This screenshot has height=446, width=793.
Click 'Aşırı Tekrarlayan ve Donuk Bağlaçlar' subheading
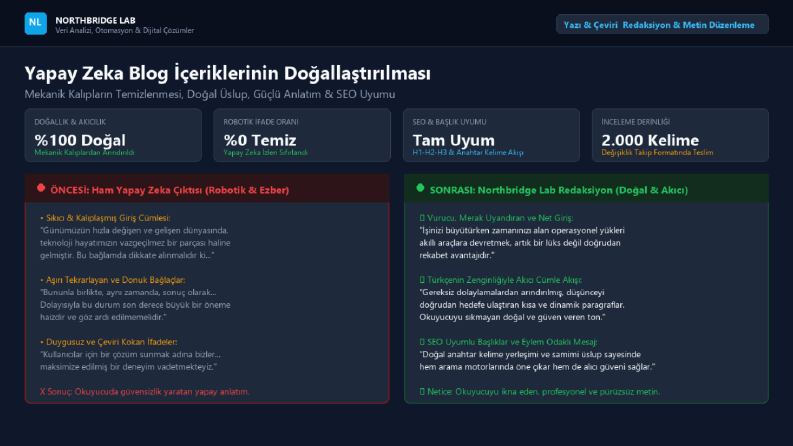pos(112,280)
